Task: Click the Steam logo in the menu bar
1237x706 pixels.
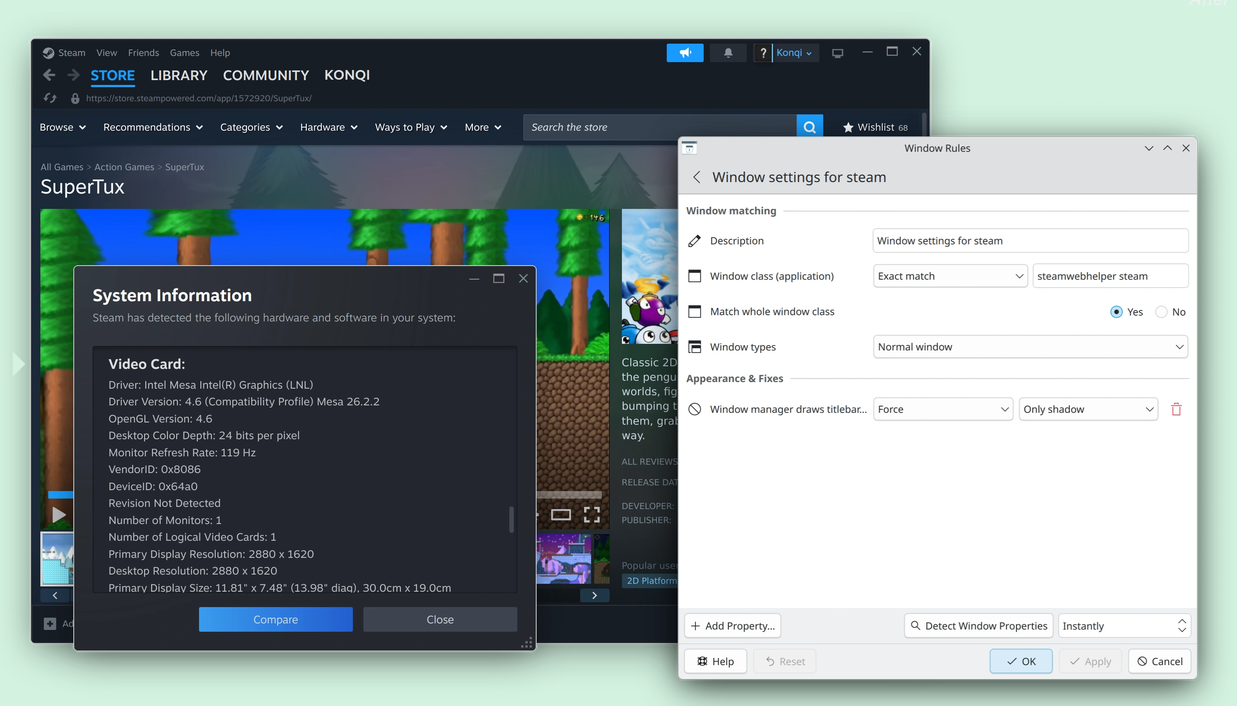Action: (x=48, y=53)
